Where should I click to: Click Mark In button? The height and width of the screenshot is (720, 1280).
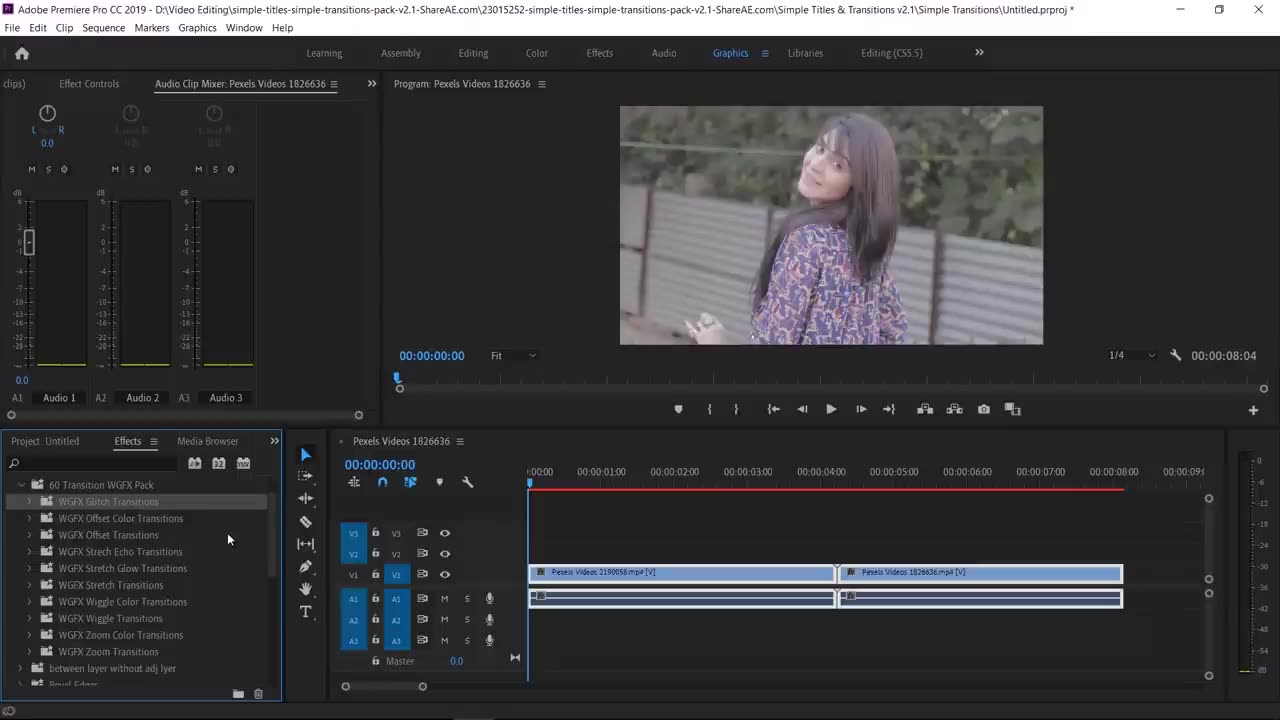[x=709, y=409]
